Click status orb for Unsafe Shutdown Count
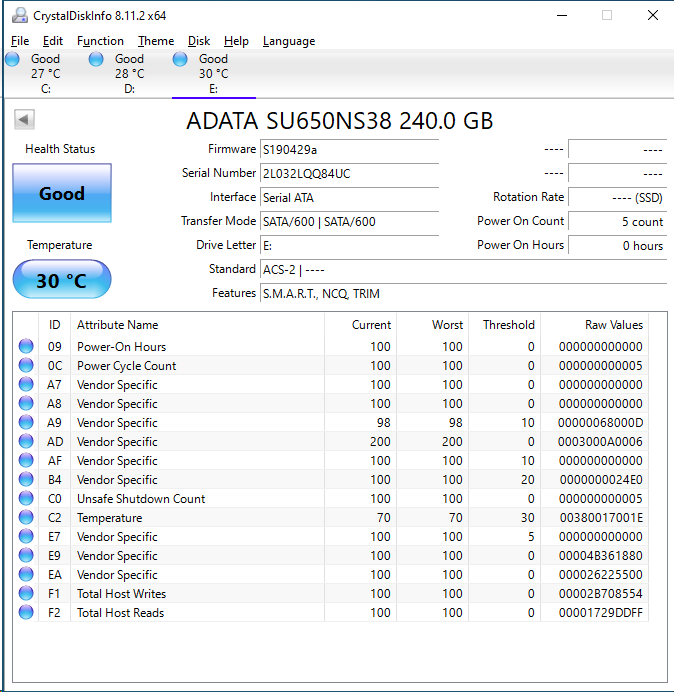The height and width of the screenshot is (692, 674). click(26, 499)
